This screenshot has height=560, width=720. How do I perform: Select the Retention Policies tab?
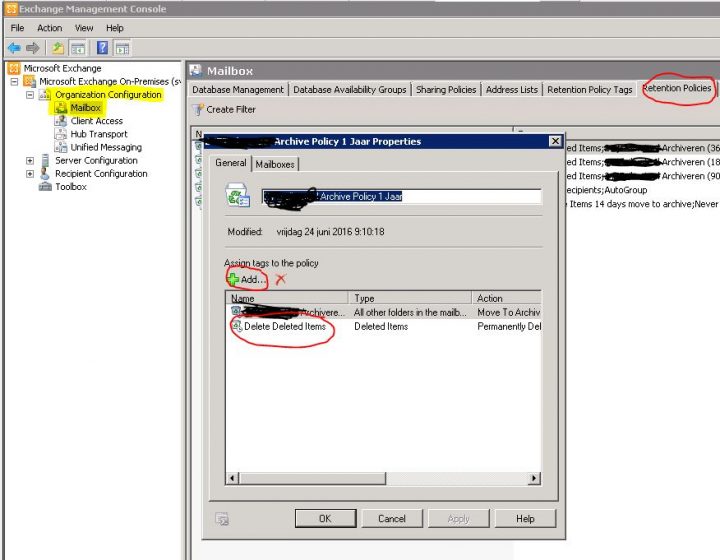(x=677, y=88)
